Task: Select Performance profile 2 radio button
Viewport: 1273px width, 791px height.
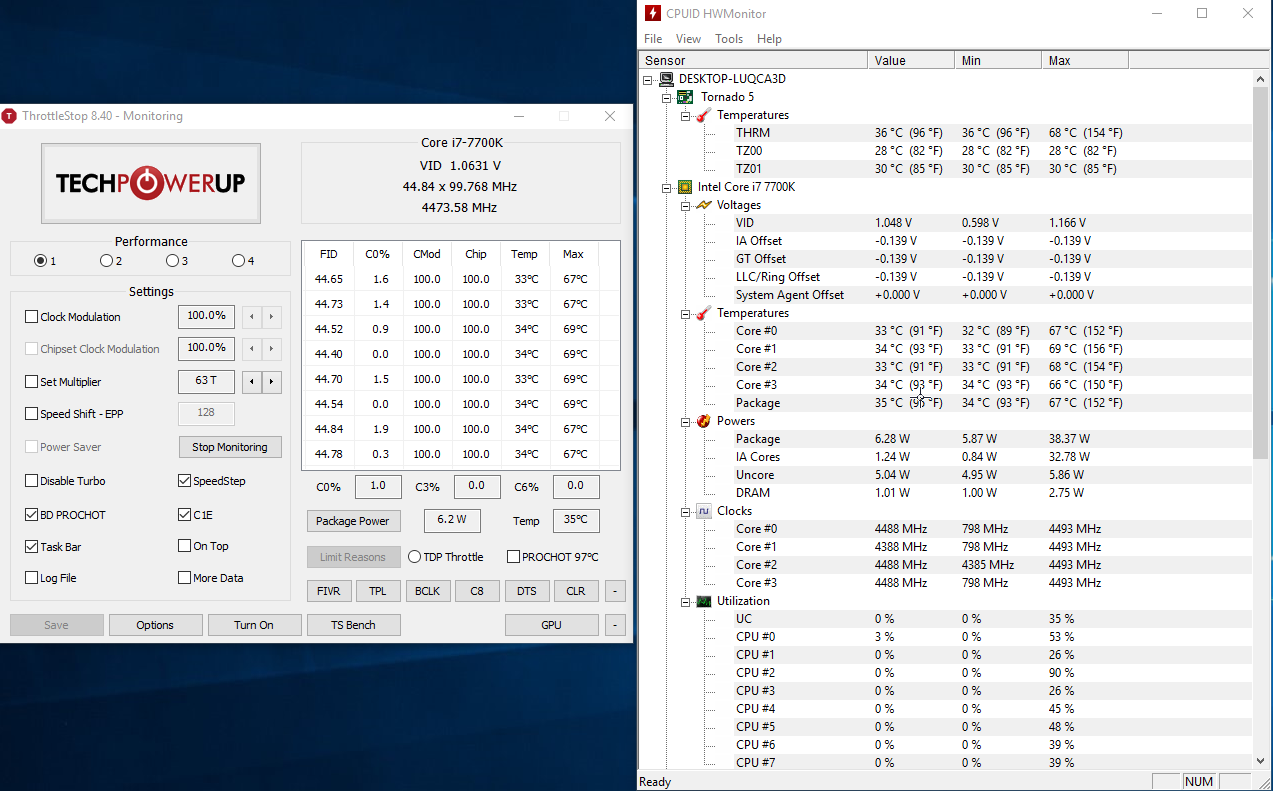Action: pos(106,261)
